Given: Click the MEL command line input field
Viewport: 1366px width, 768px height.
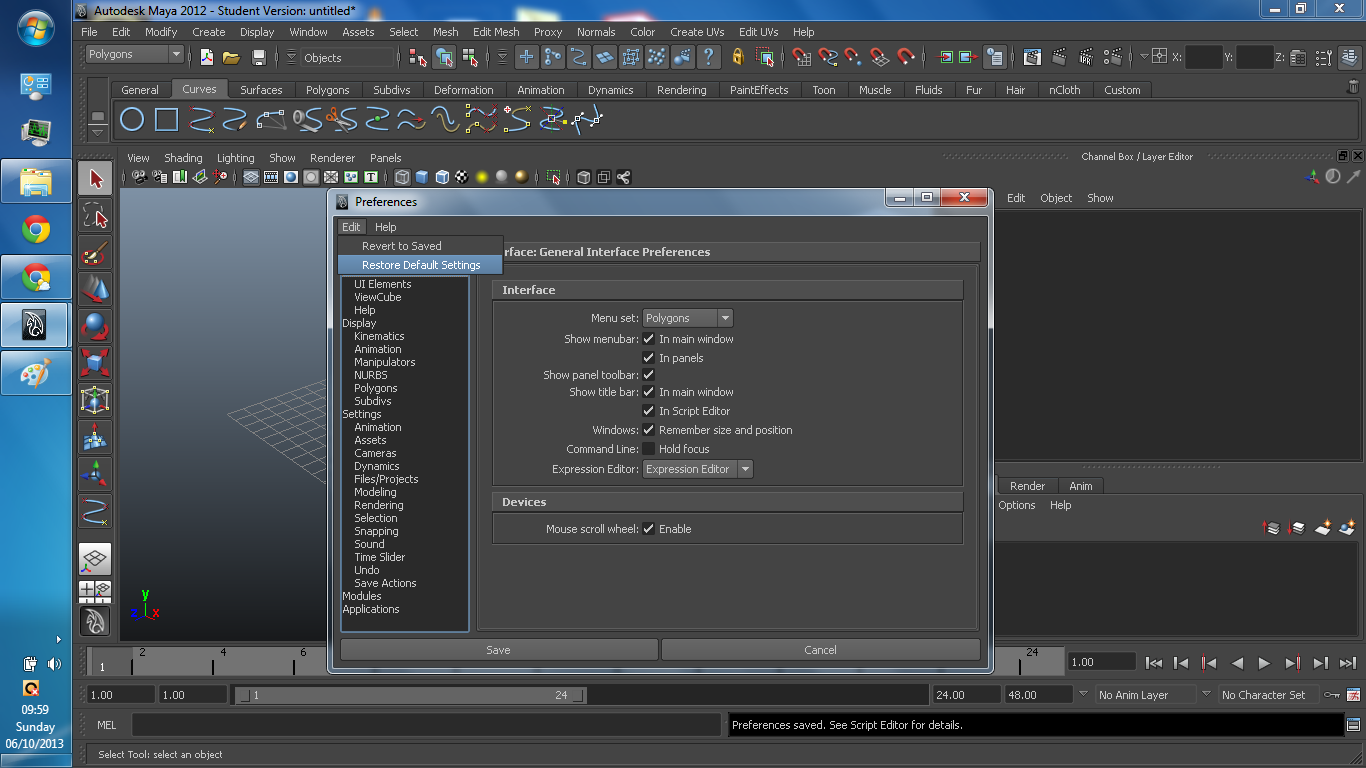Looking at the screenshot, I should click(x=425, y=725).
